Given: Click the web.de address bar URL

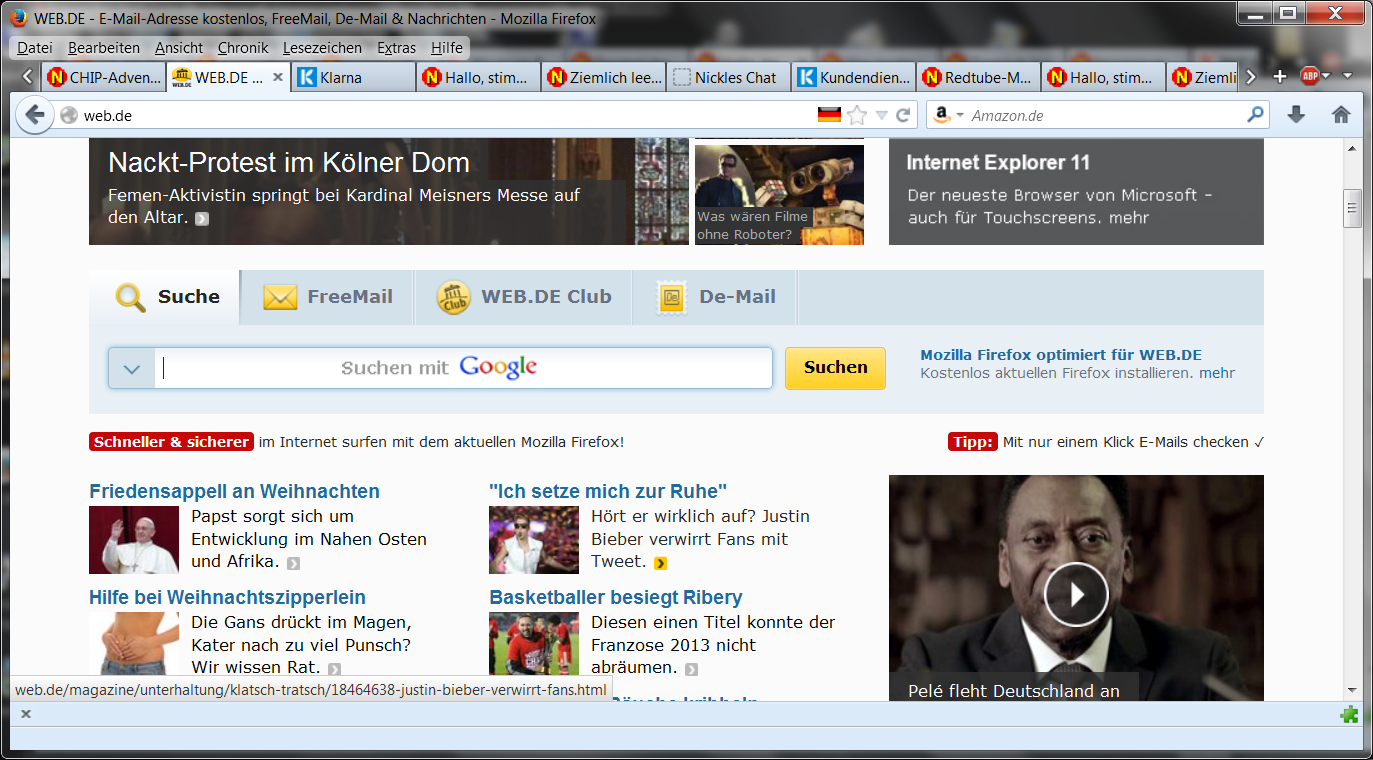Looking at the screenshot, I should [108, 116].
